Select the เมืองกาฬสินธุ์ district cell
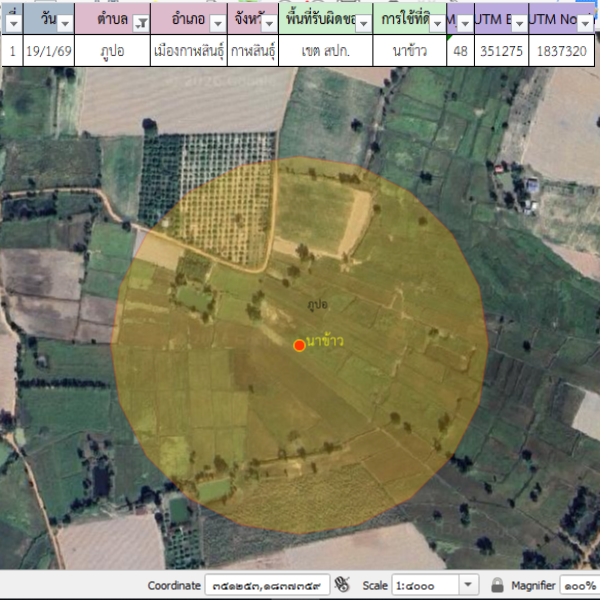Image resolution: width=600 pixels, height=600 pixels. tap(190, 50)
